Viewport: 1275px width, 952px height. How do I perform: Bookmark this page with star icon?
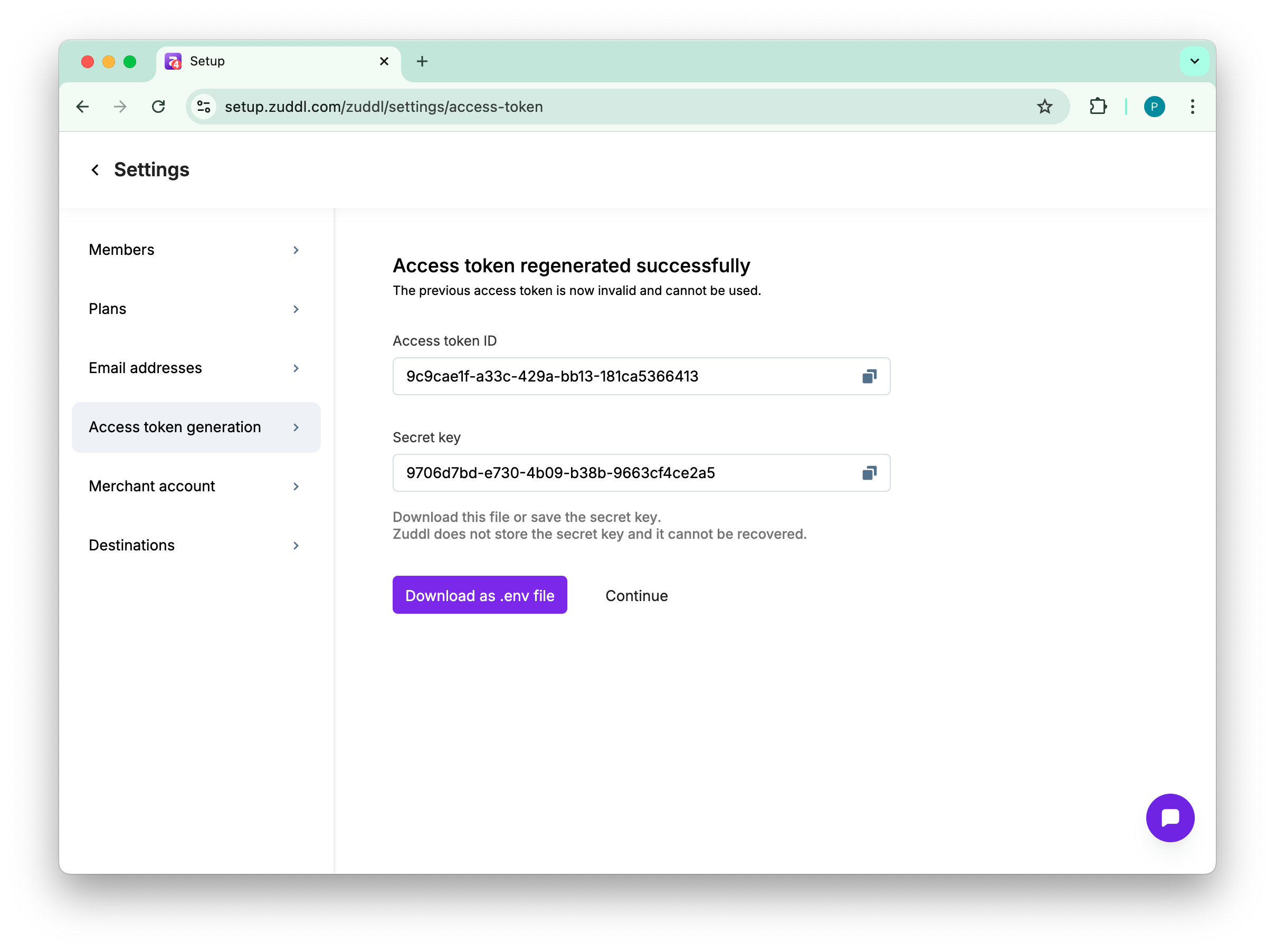point(1044,107)
